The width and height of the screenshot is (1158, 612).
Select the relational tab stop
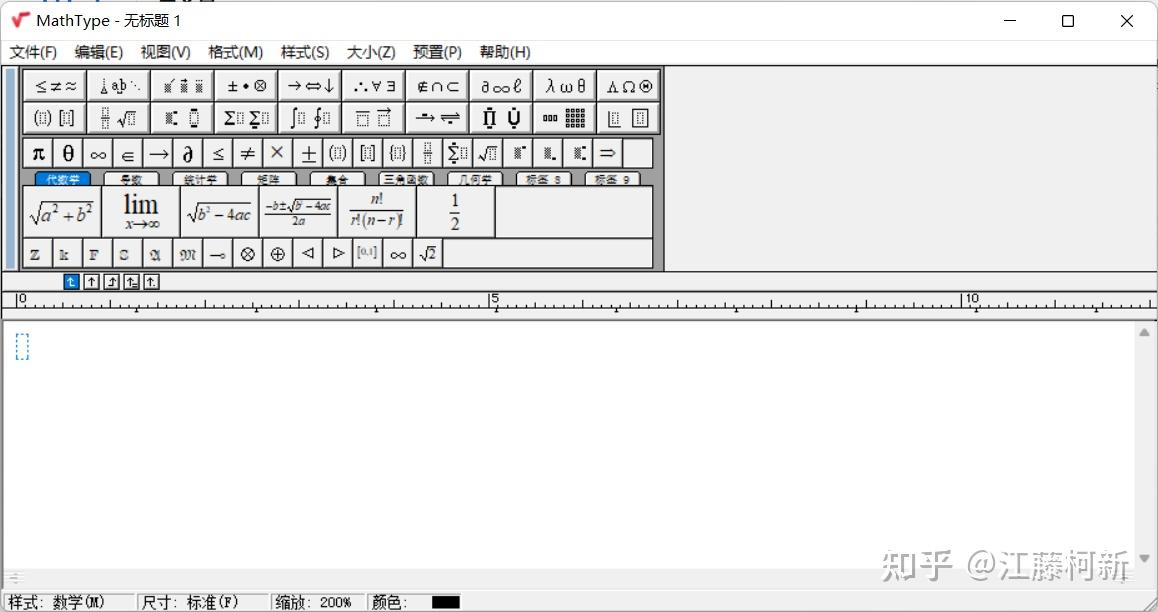tap(131, 281)
